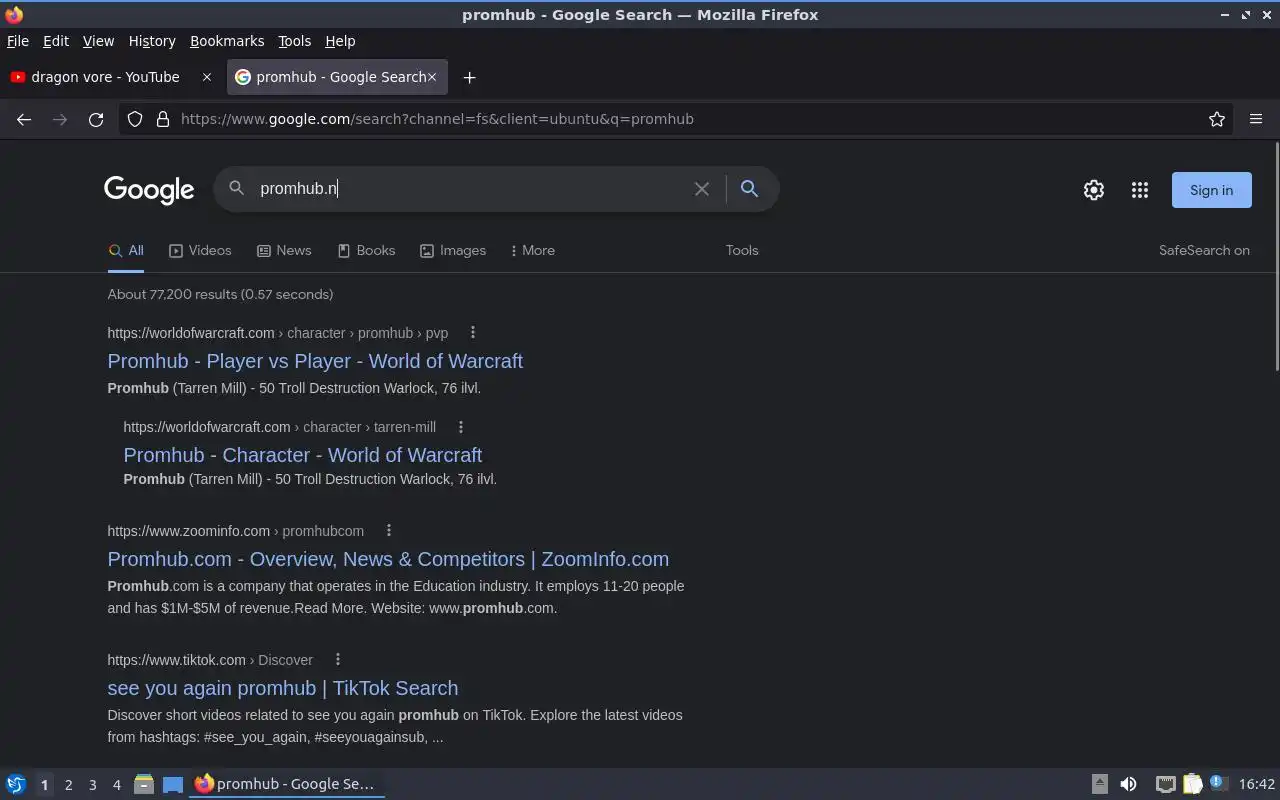Switch to workspace 4
The width and height of the screenshot is (1280, 800).
[x=116, y=785]
